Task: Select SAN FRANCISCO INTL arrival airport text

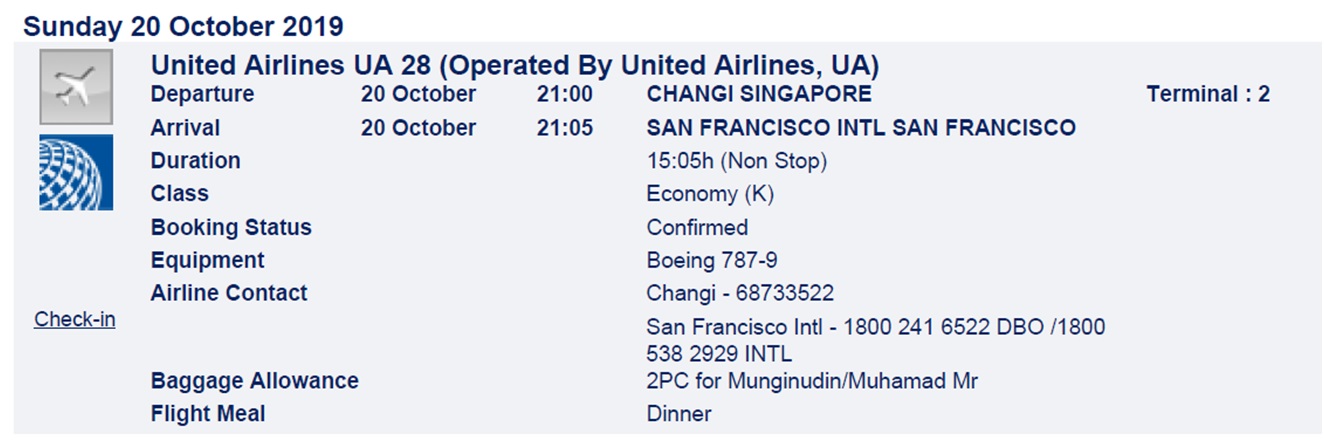Action: click(861, 128)
